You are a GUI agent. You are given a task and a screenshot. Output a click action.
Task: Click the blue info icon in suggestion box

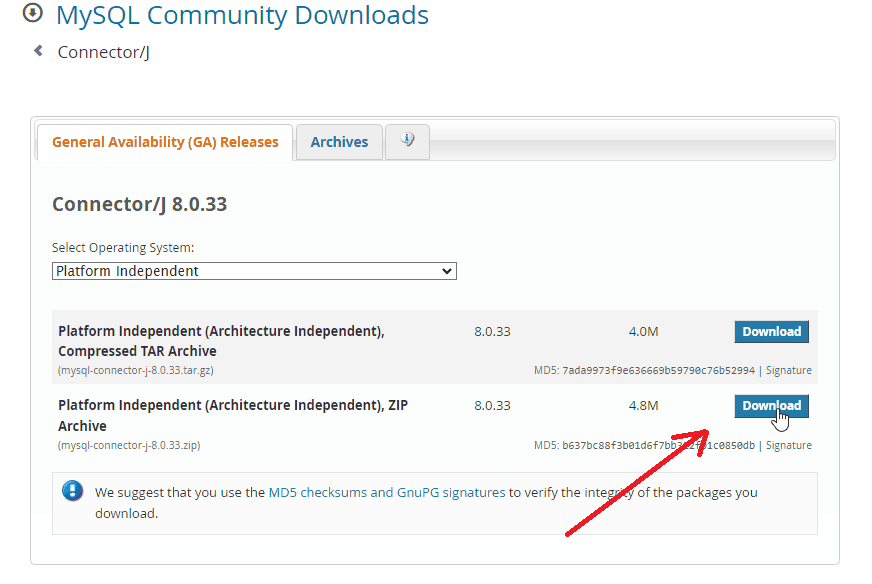(x=72, y=491)
